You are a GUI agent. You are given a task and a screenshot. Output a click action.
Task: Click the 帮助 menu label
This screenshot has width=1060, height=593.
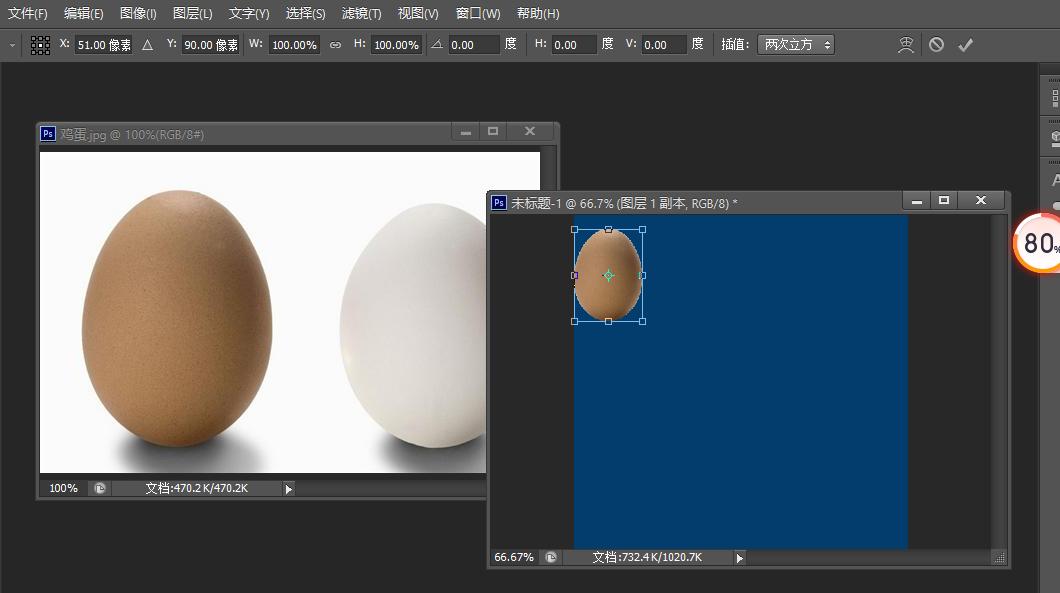click(537, 13)
